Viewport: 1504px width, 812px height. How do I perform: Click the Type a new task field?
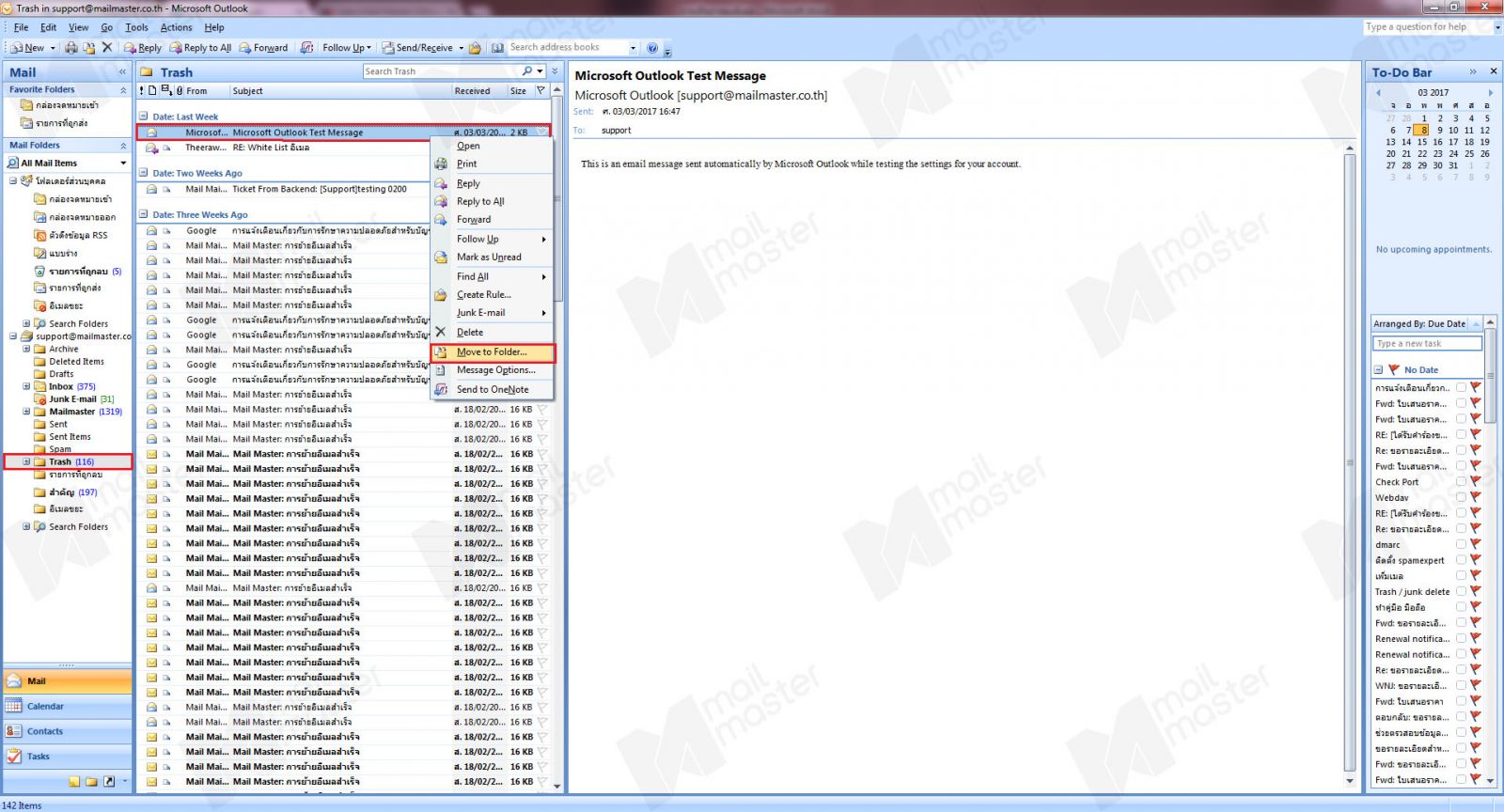[1427, 344]
